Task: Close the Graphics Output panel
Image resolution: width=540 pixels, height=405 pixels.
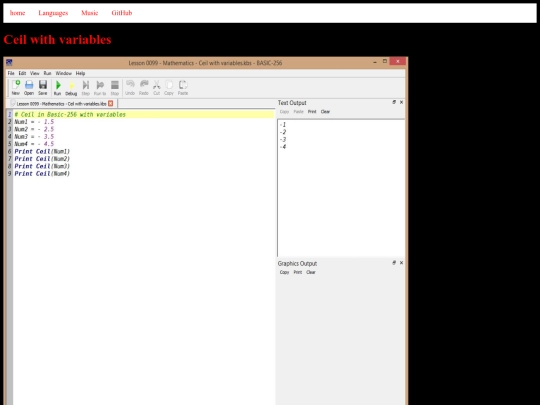Action: point(401,263)
